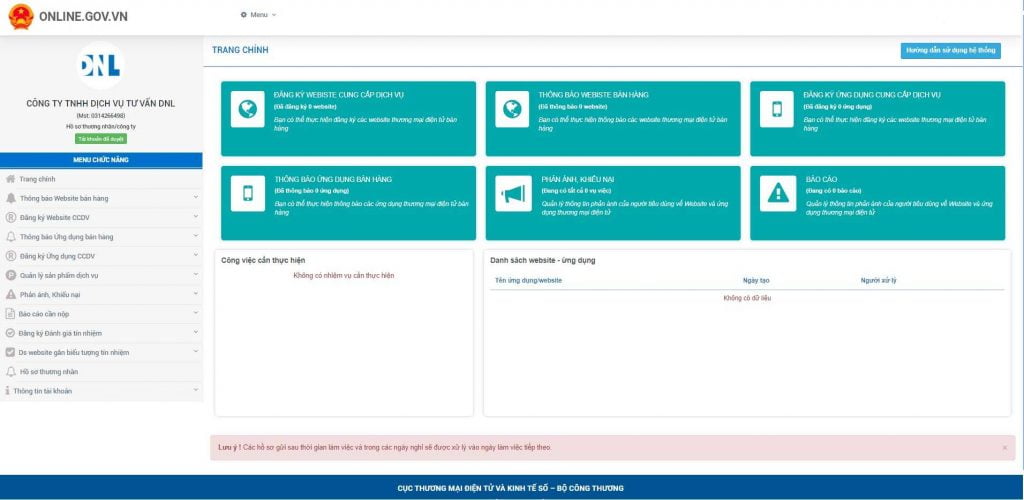
Task: Click the warning icon beside Phản ánh, Khiếu nại
Action: [x=10, y=294]
